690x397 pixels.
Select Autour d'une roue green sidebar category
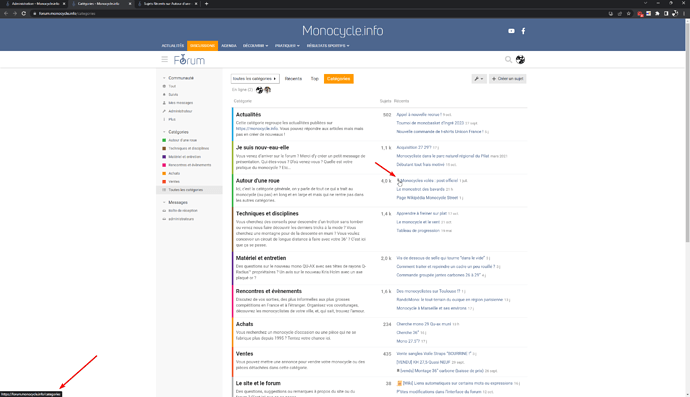(182, 140)
